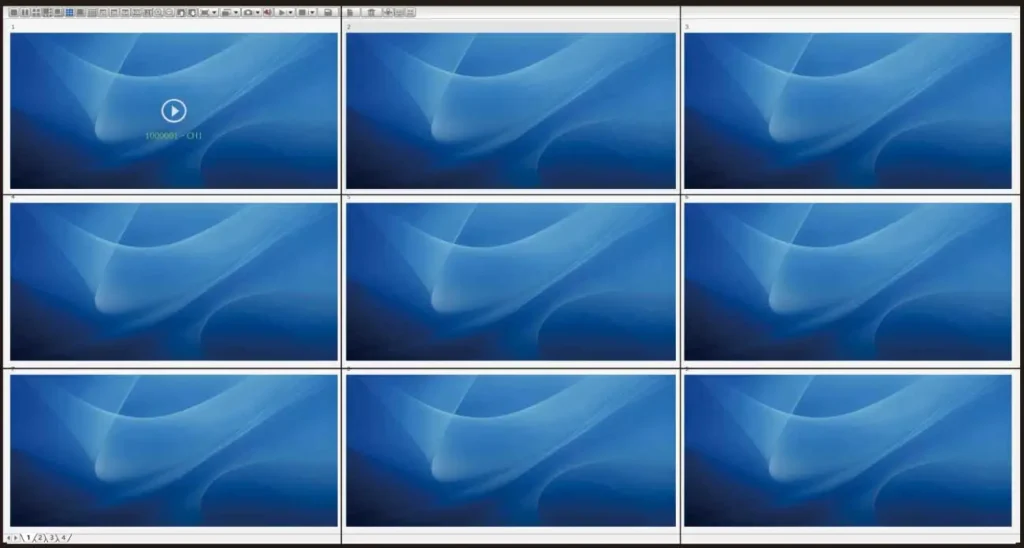Switch to page tab 2
1024x548 pixels.
click(40, 538)
